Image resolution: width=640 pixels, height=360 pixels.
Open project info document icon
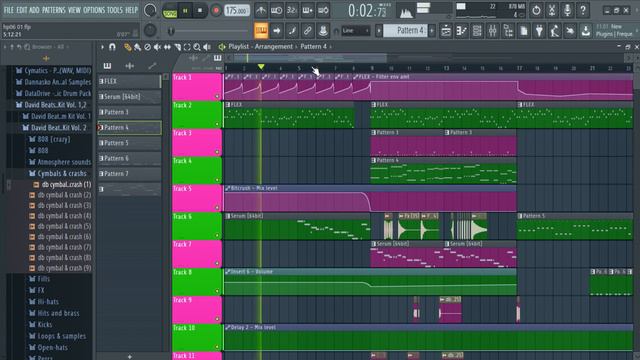pyautogui.click(x=524, y=31)
